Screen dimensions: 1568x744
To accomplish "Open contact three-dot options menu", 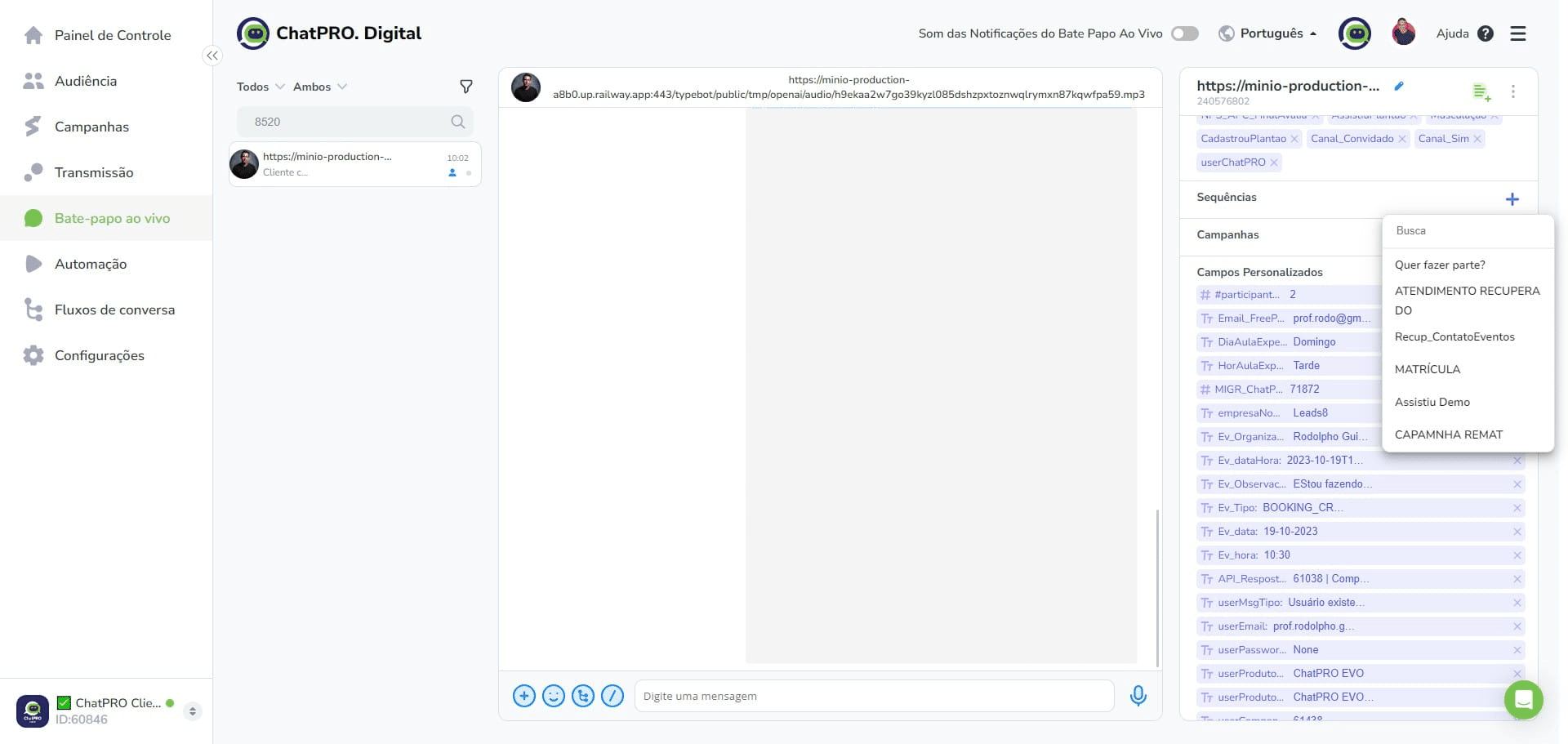I will pyautogui.click(x=1513, y=91).
